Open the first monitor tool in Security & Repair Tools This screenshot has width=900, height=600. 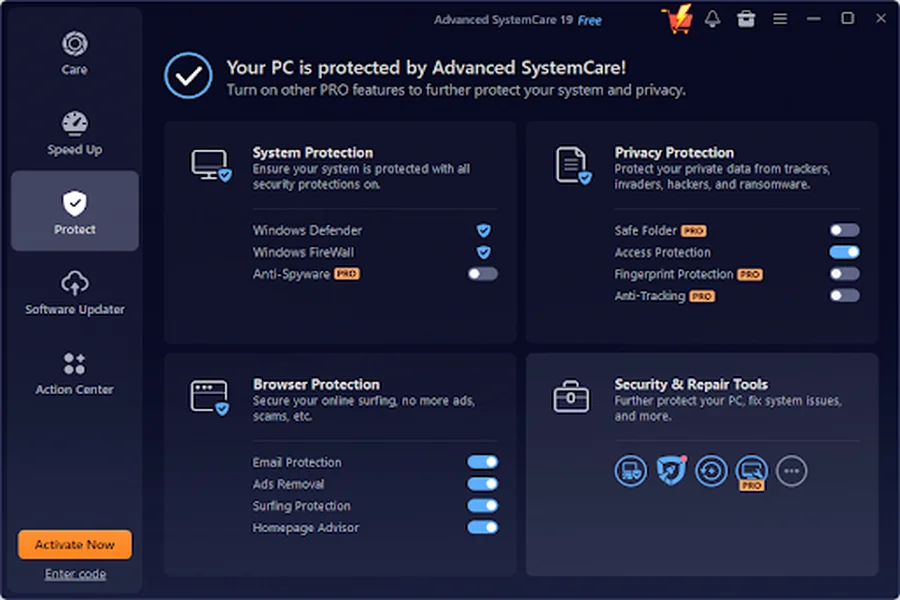pos(631,471)
